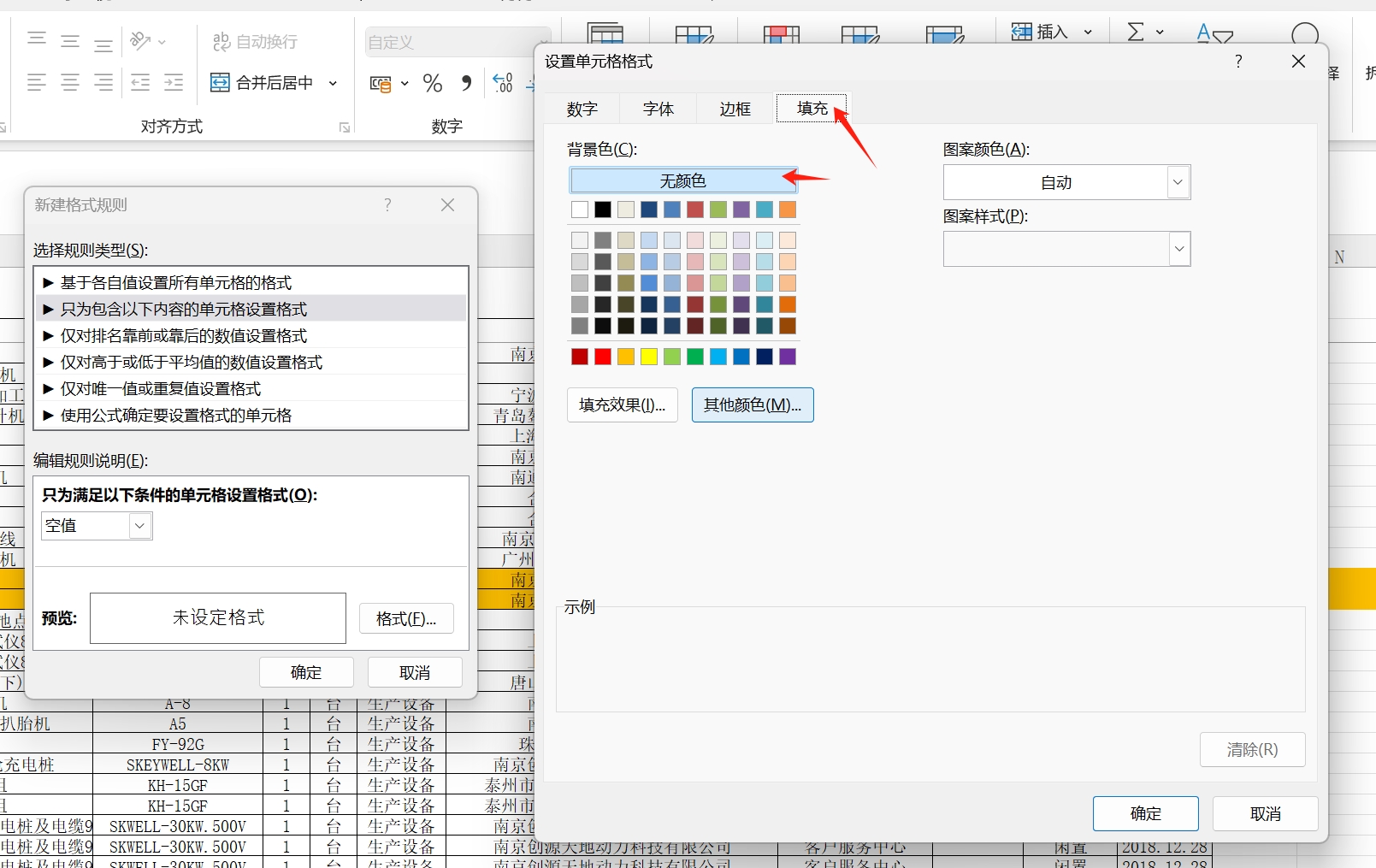
Task: Click the help icon in format cells dialog
Action: click(x=1238, y=61)
